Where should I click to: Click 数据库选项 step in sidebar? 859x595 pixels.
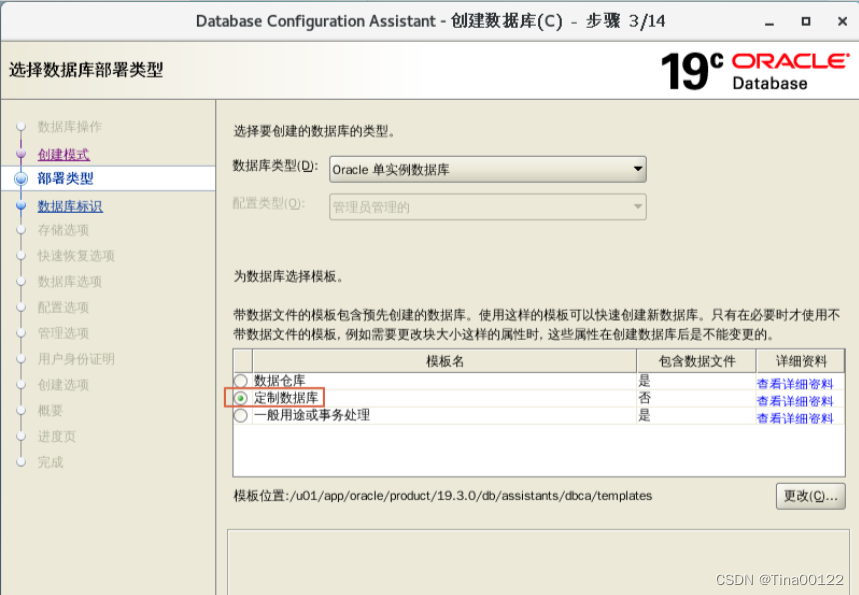(70, 282)
